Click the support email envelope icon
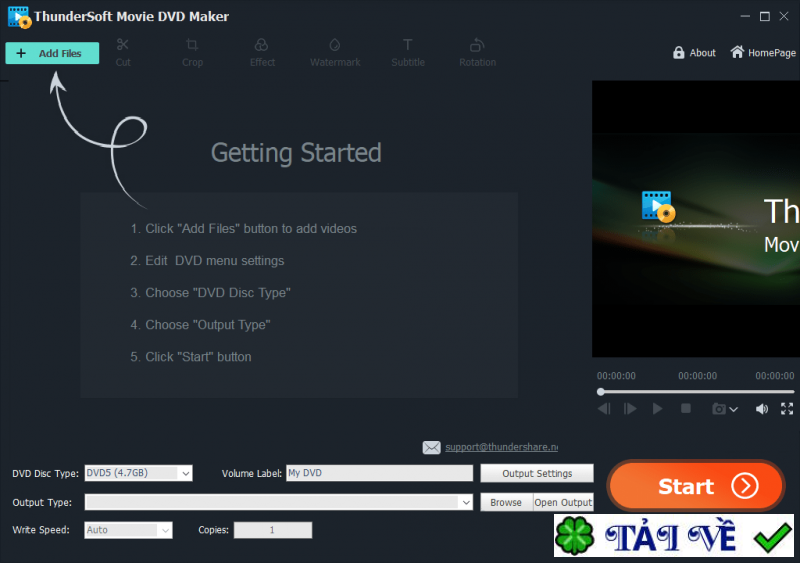This screenshot has height=563, width=800. [x=431, y=448]
